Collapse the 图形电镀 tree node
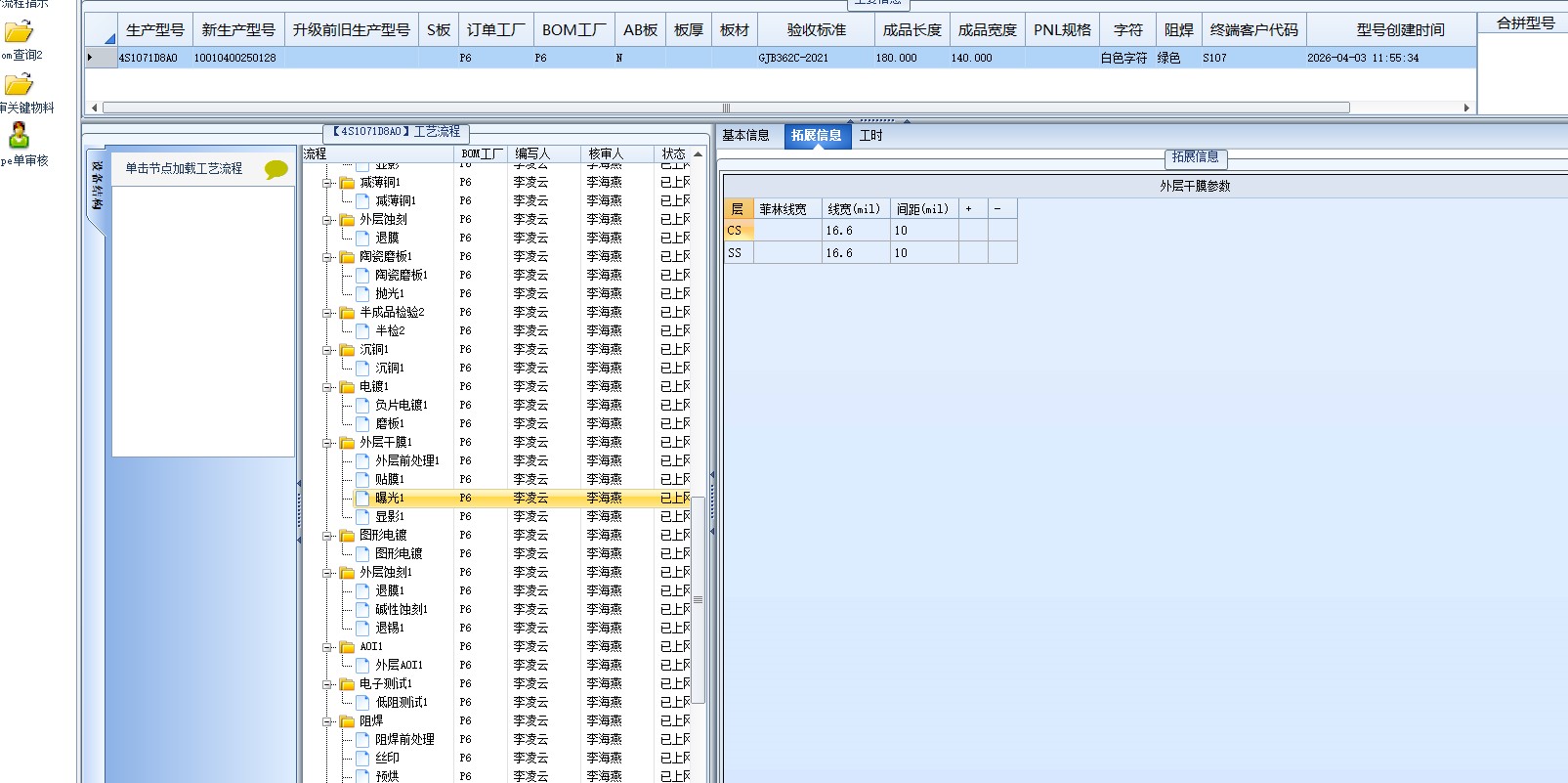The height and width of the screenshot is (783, 1568). coord(327,536)
